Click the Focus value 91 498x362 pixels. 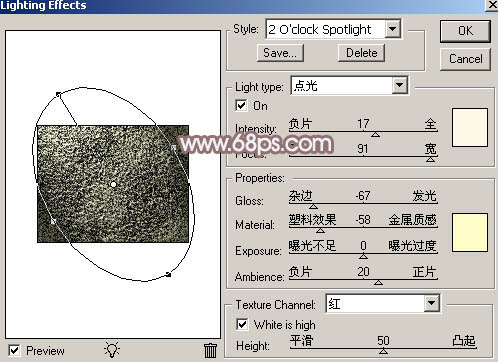coord(362,149)
